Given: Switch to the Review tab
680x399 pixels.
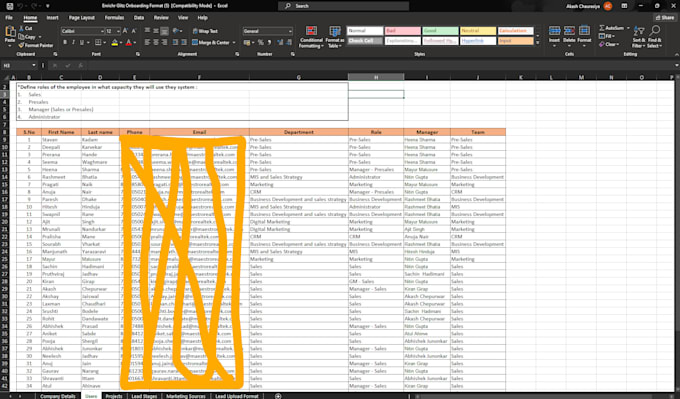Looking at the screenshot, I should coord(161,18).
